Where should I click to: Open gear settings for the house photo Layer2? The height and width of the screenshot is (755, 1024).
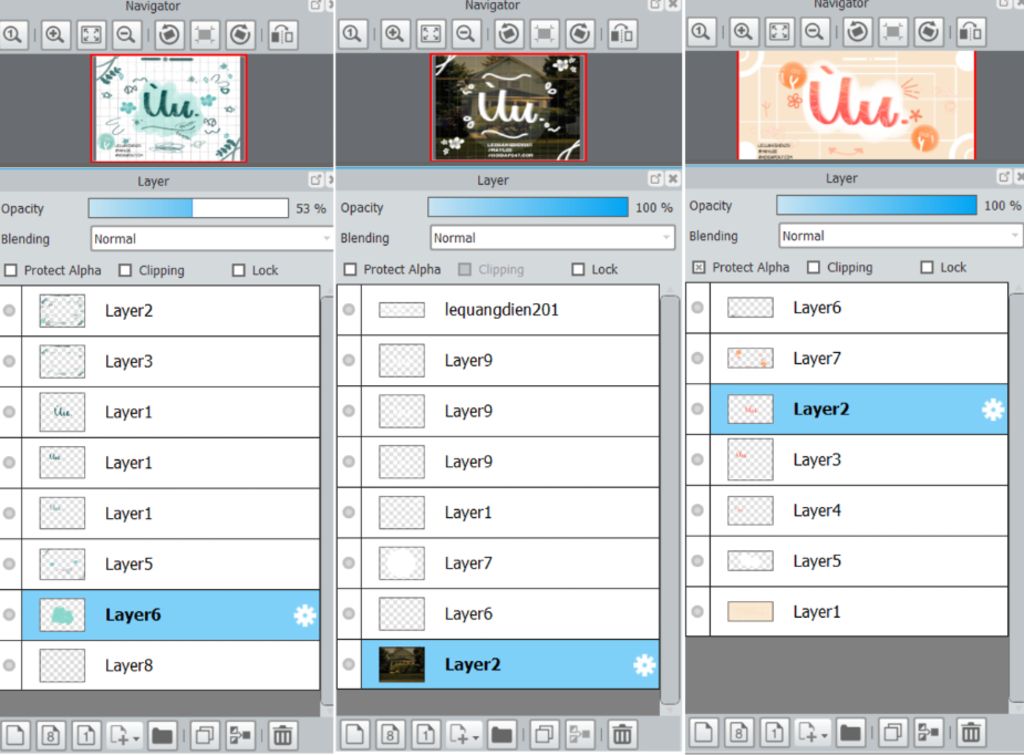click(644, 665)
